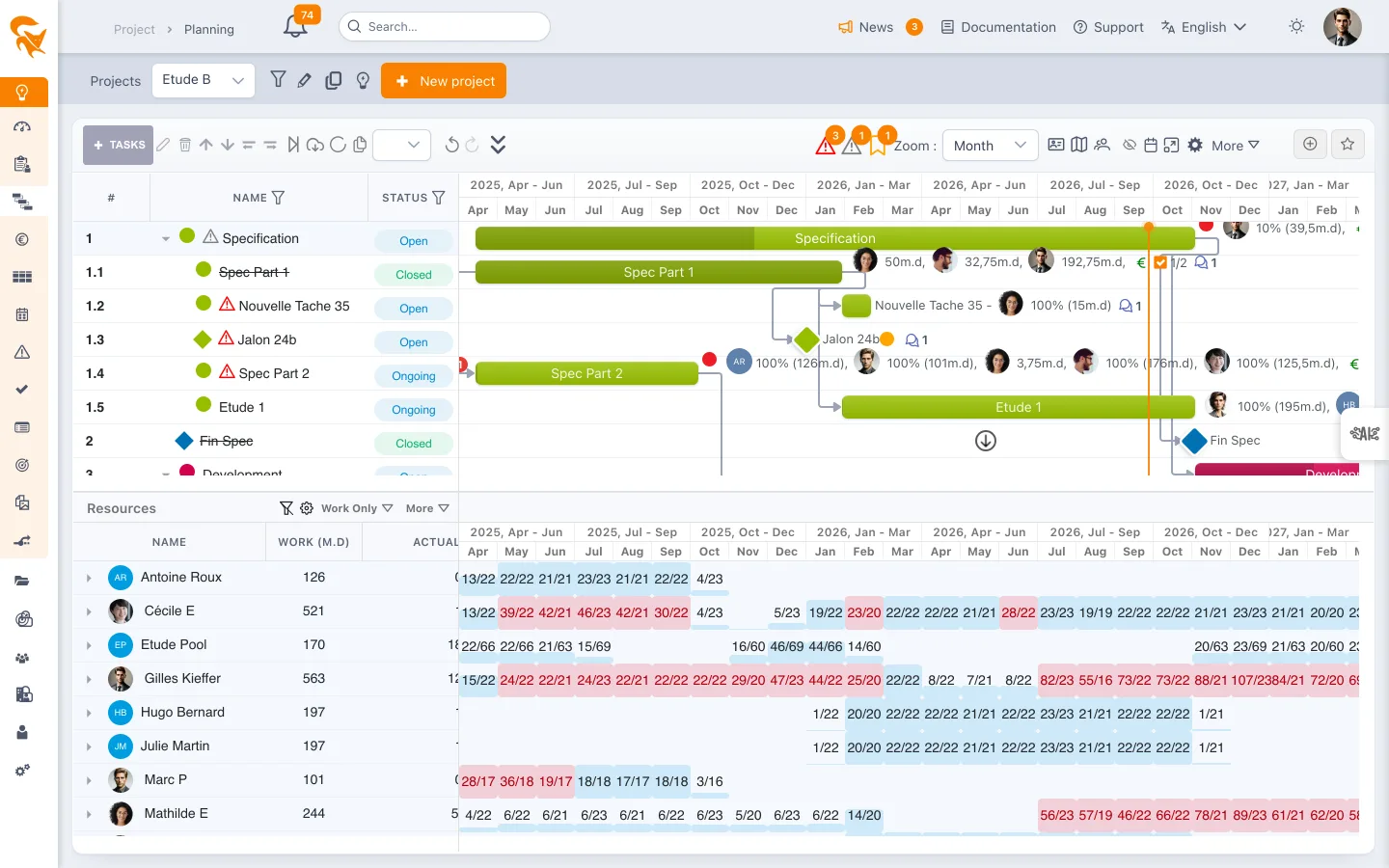Delete selected task with trash icon
Viewport: 1389px width, 868px height.
185,145
